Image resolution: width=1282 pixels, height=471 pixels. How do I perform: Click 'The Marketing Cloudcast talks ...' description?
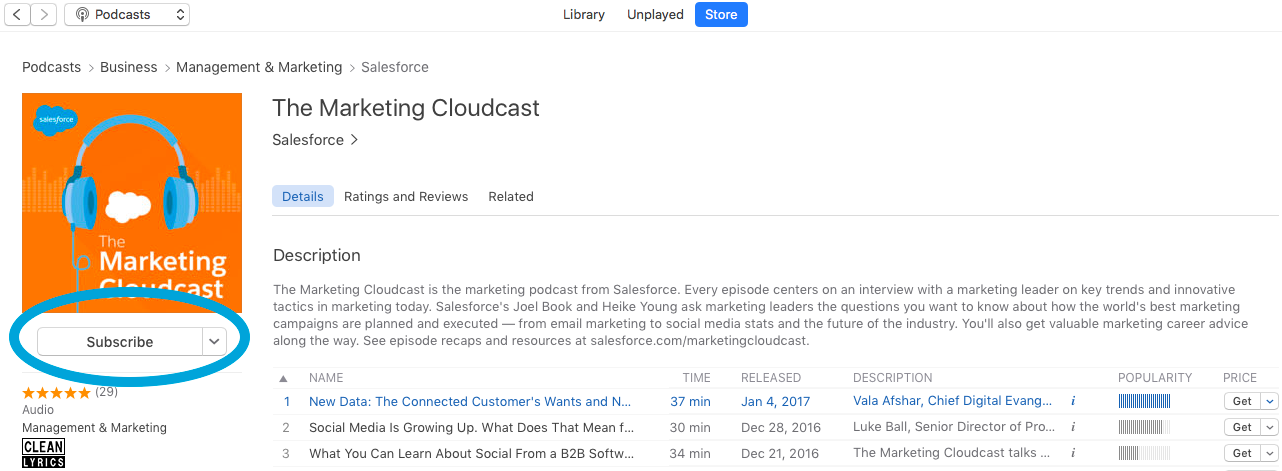(x=953, y=453)
